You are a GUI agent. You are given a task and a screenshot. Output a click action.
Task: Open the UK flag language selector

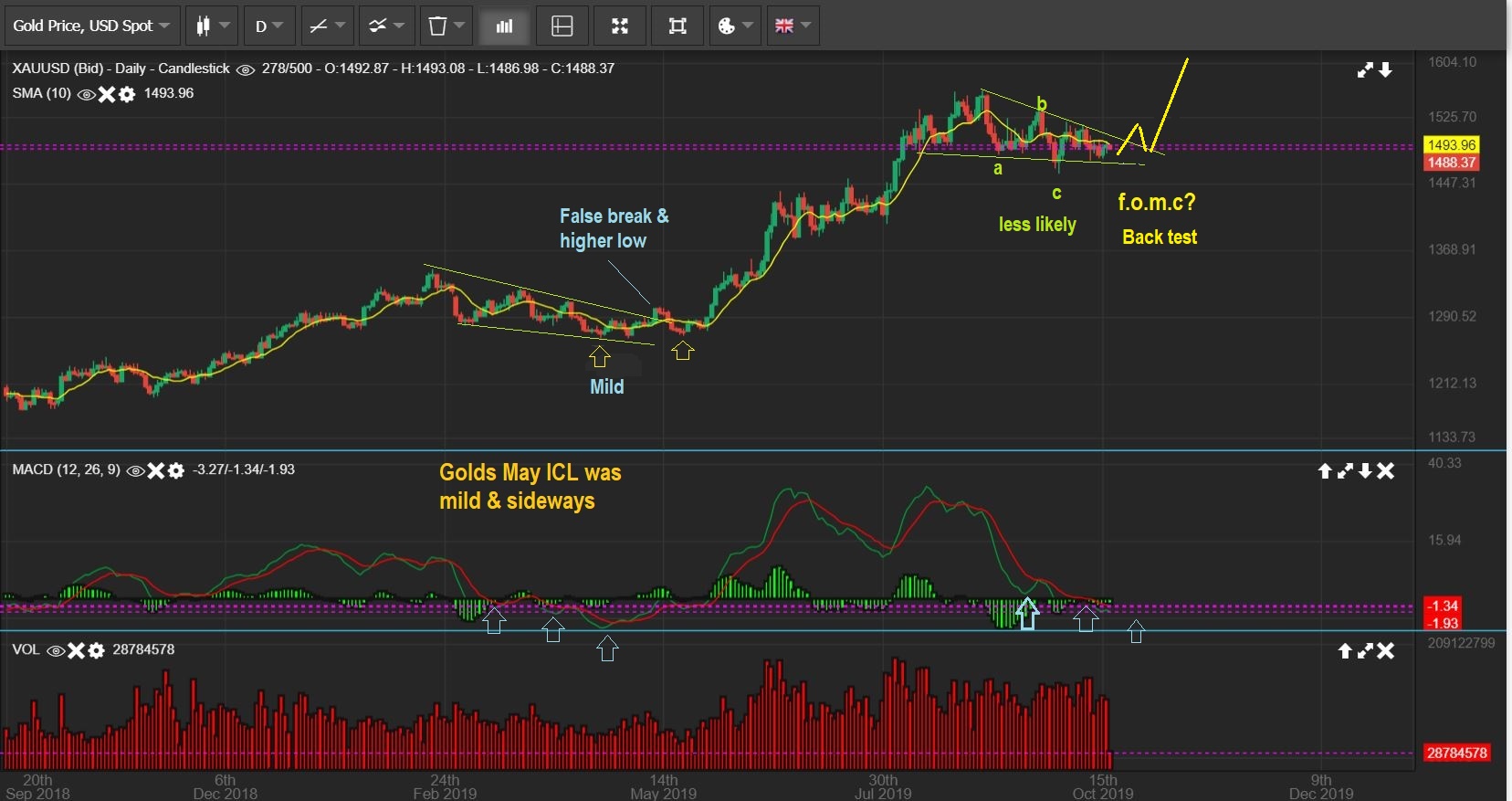(x=792, y=26)
